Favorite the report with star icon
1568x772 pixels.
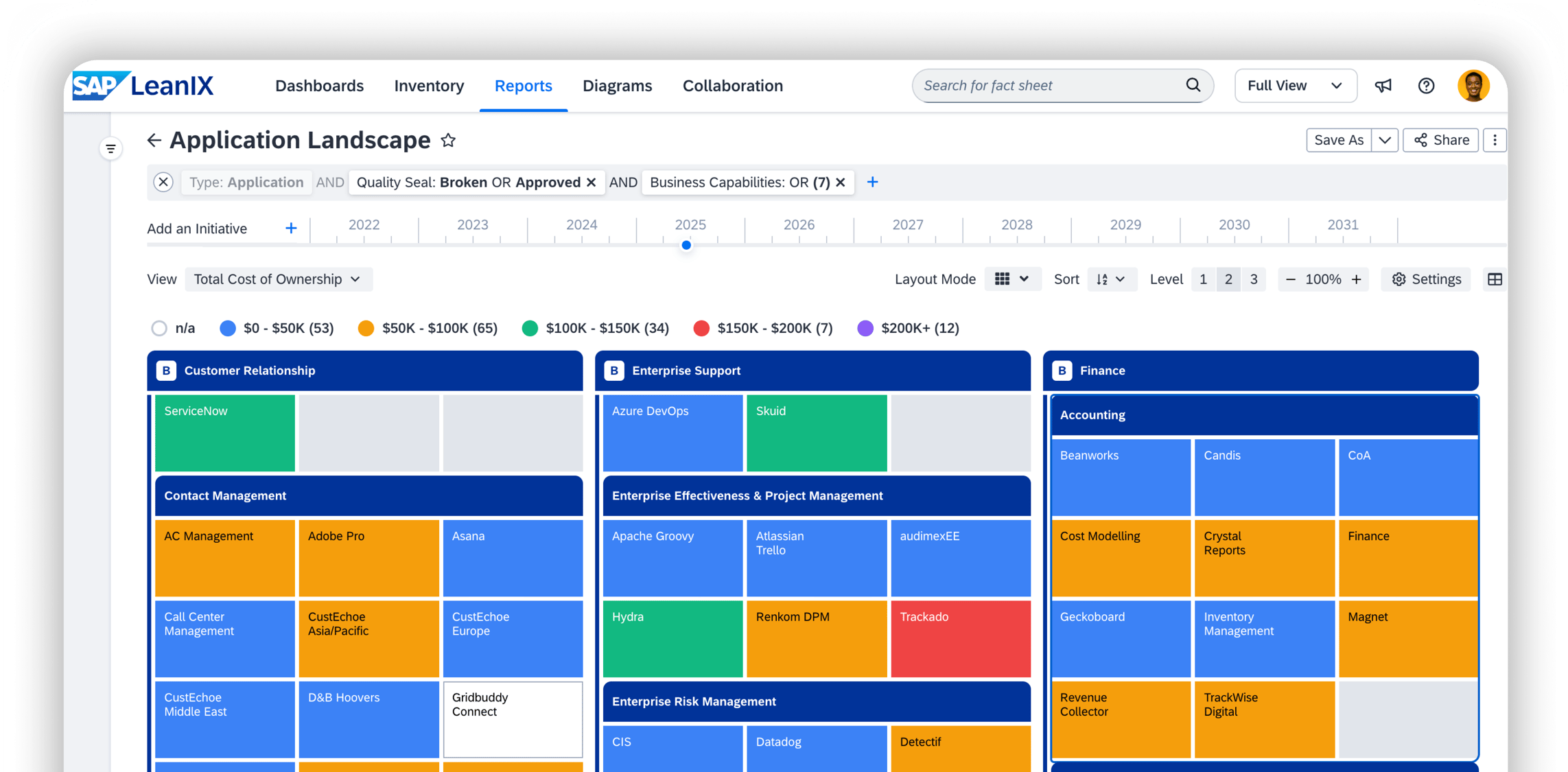click(x=448, y=141)
